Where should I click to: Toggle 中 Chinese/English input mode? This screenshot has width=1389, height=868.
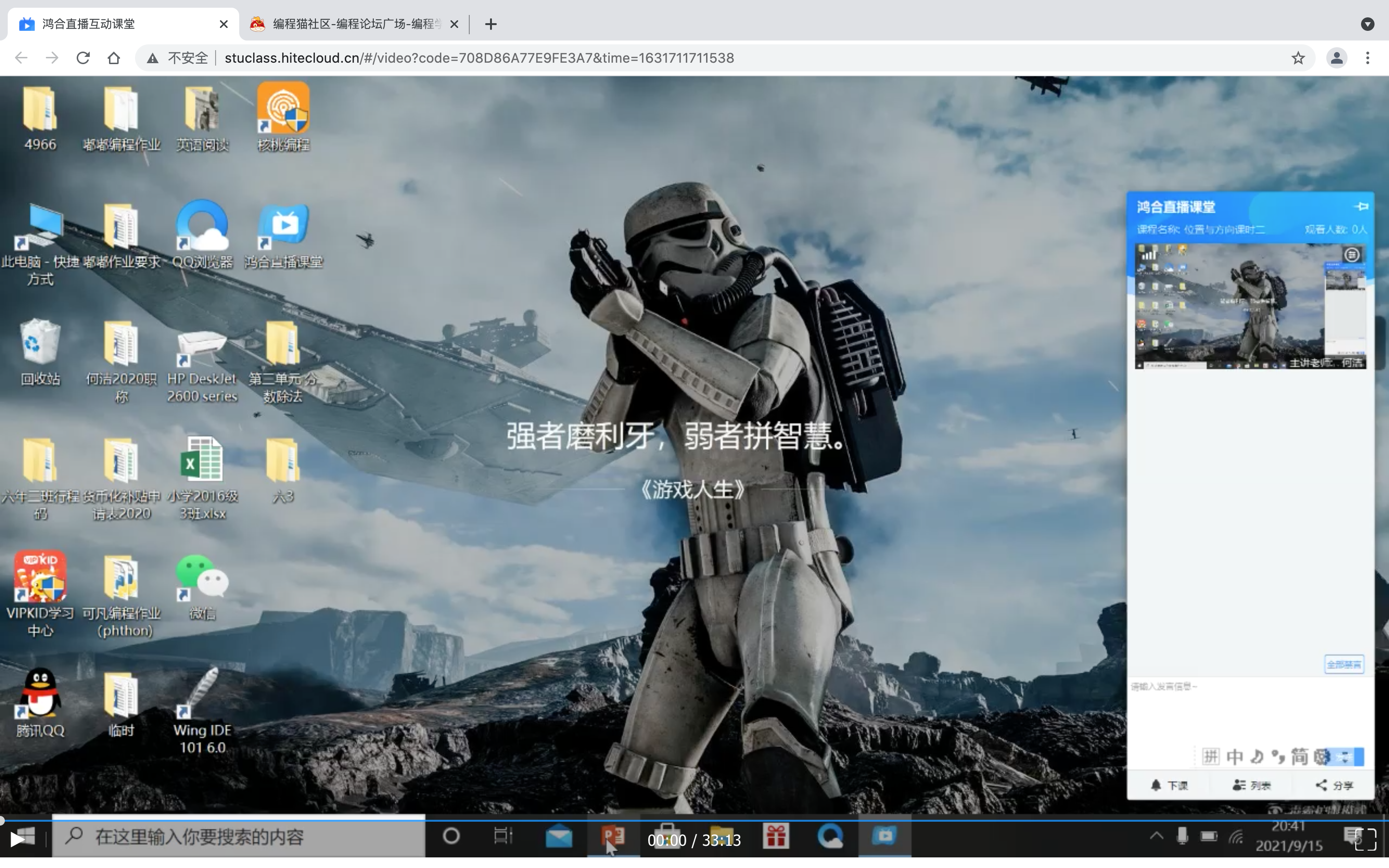[1235, 757]
